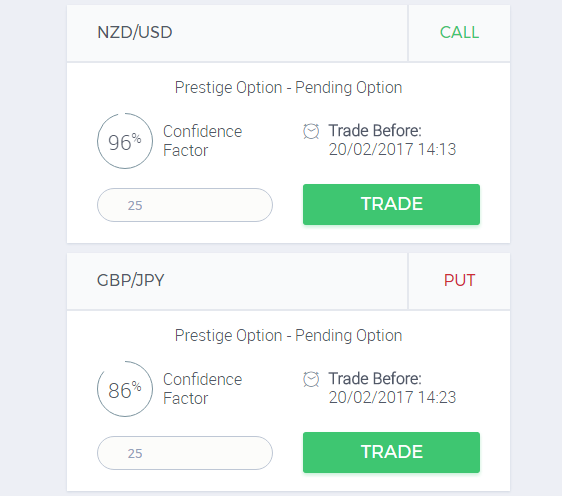The width and height of the screenshot is (562, 496).
Task: Click the 86% confidence circle
Action: tap(125, 389)
